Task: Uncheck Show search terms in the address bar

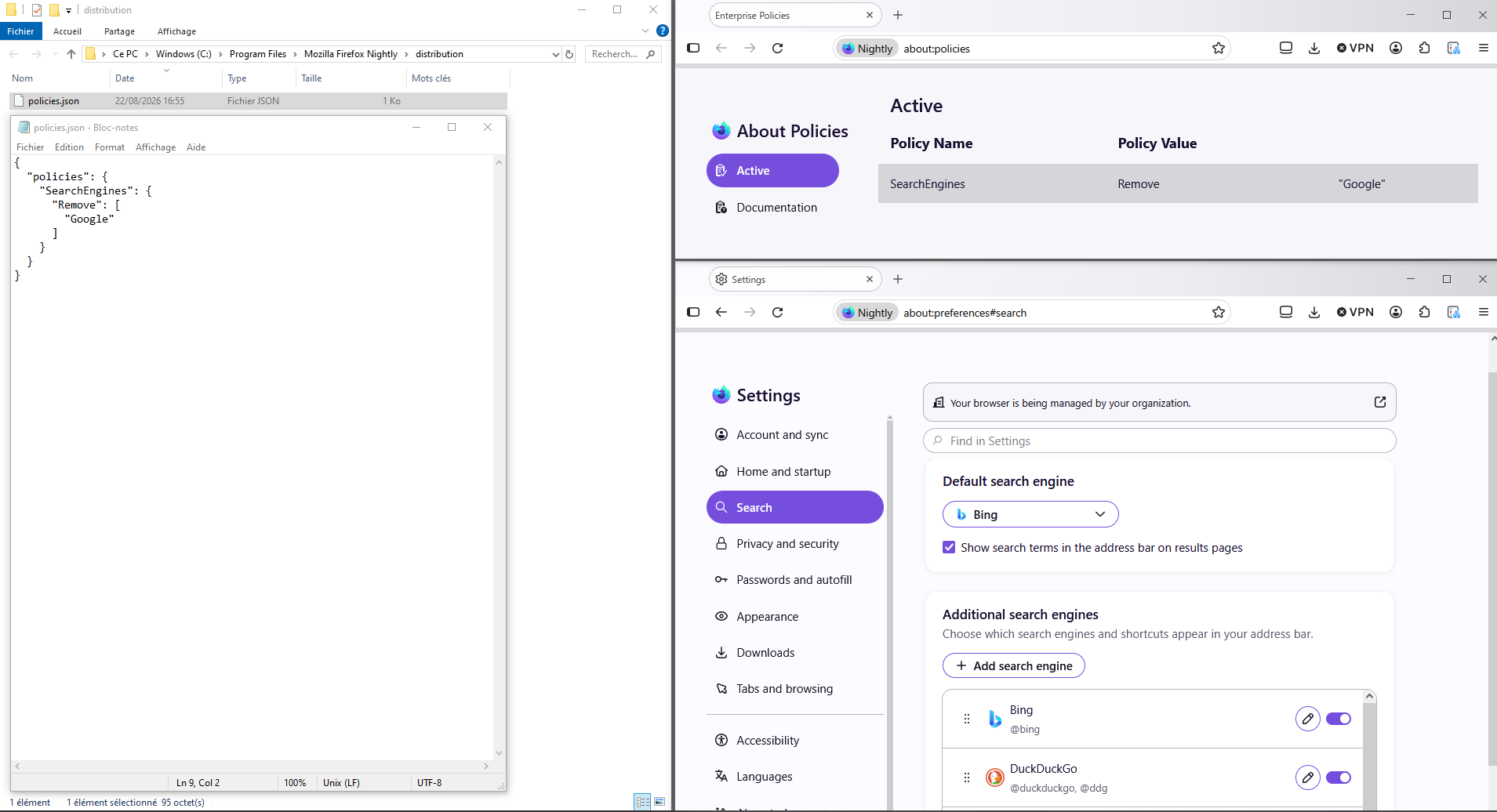Action: click(950, 547)
